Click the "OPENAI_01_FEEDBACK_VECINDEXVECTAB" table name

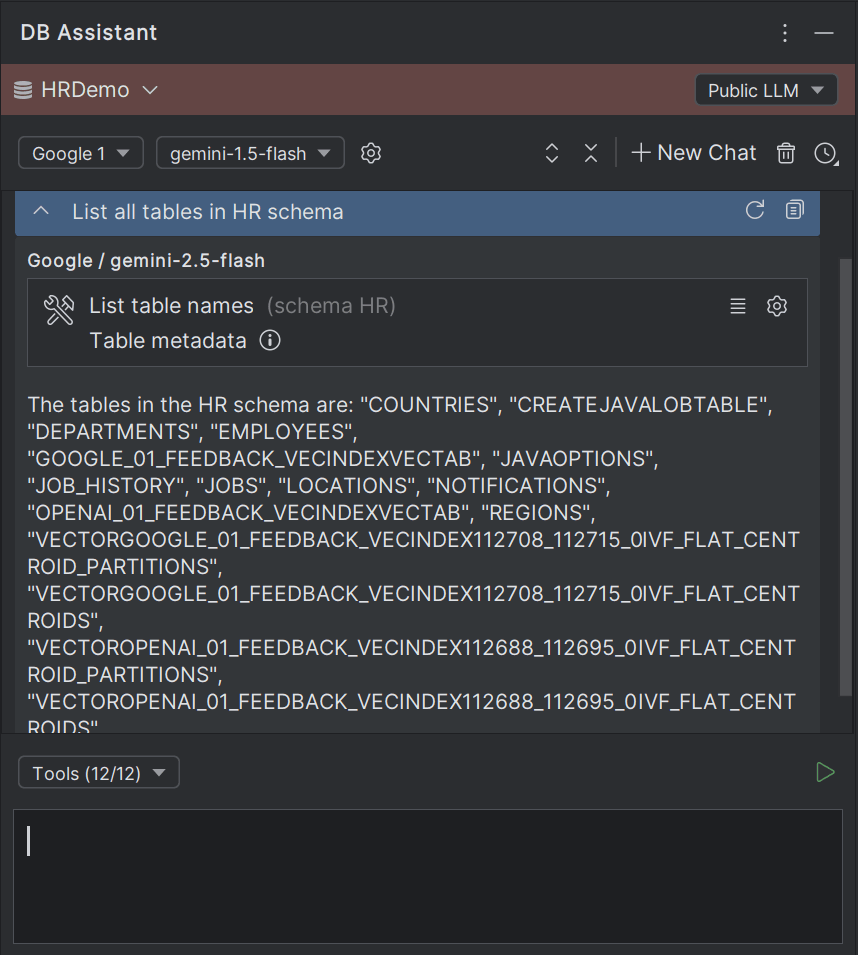pos(248,513)
